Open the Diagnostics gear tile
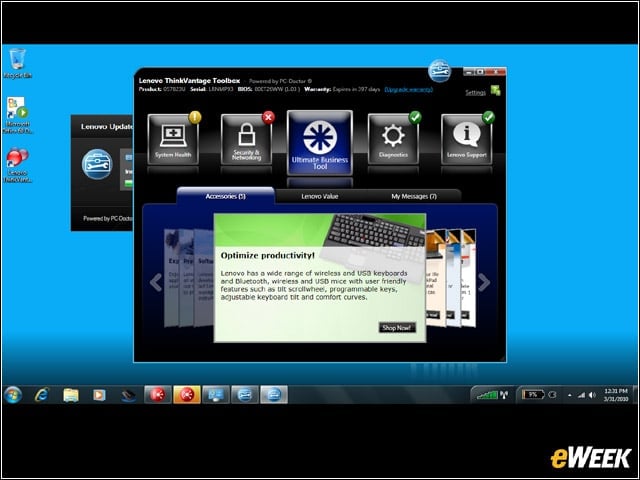Image resolution: width=640 pixels, height=480 pixels. 393,139
